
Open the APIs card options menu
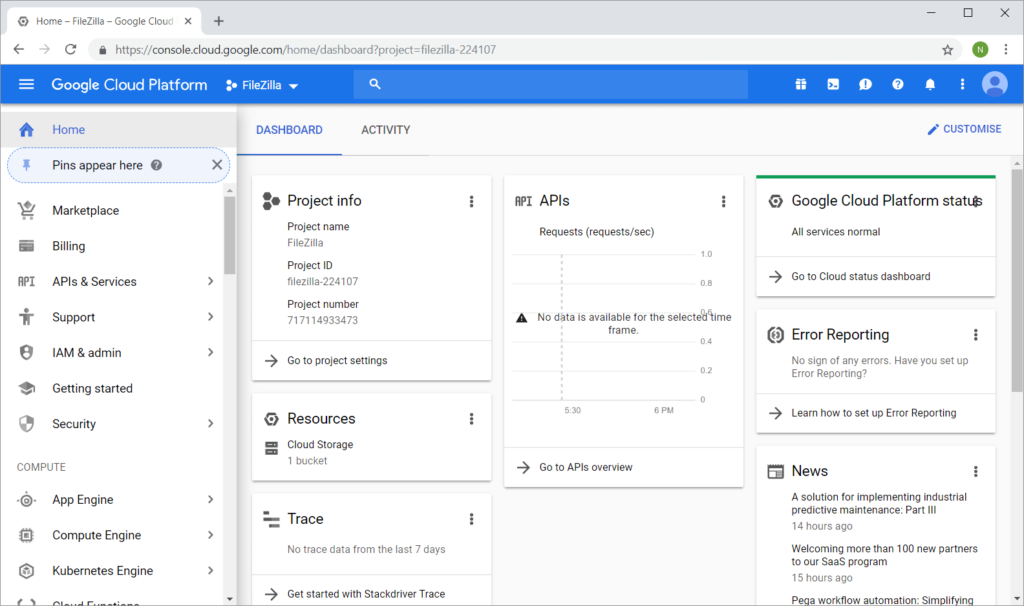click(x=724, y=201)
